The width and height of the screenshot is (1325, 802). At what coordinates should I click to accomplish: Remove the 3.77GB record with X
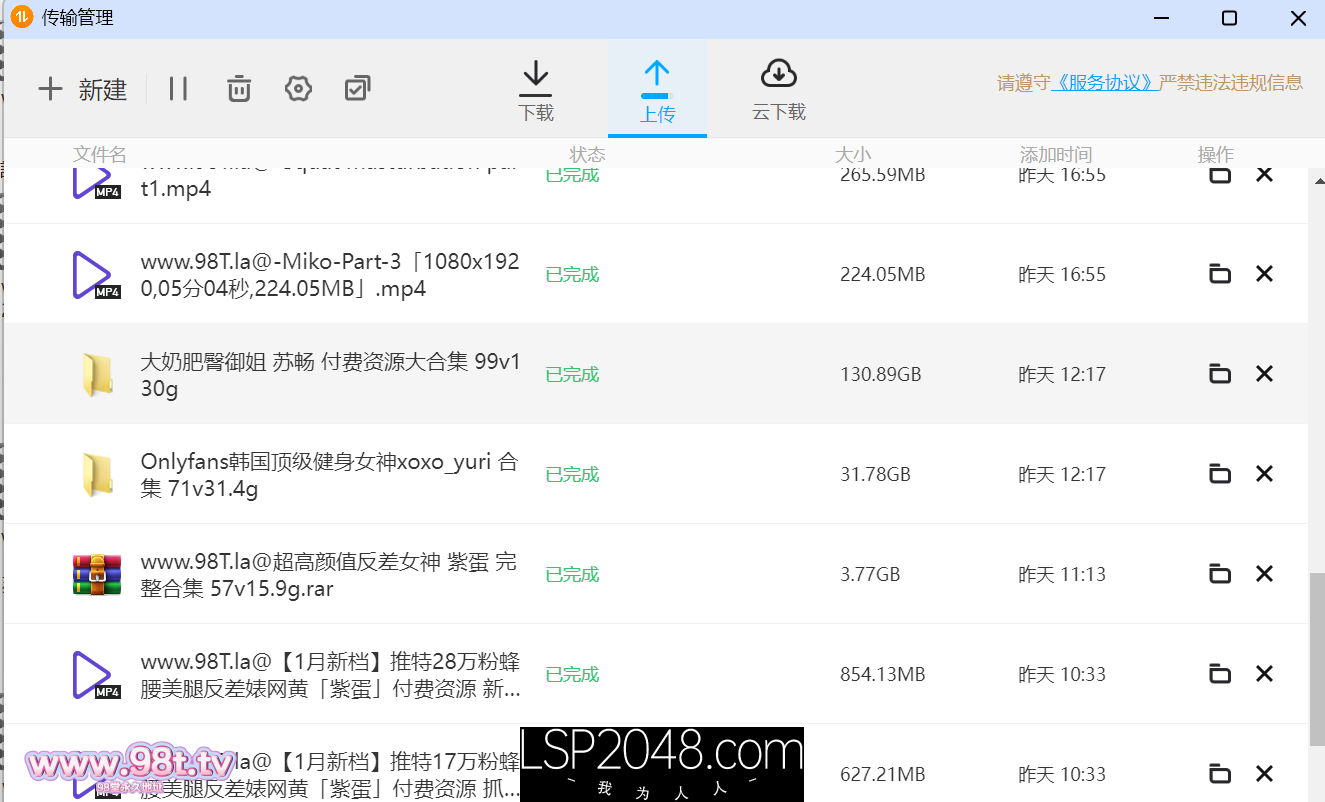click(1264, 574)
